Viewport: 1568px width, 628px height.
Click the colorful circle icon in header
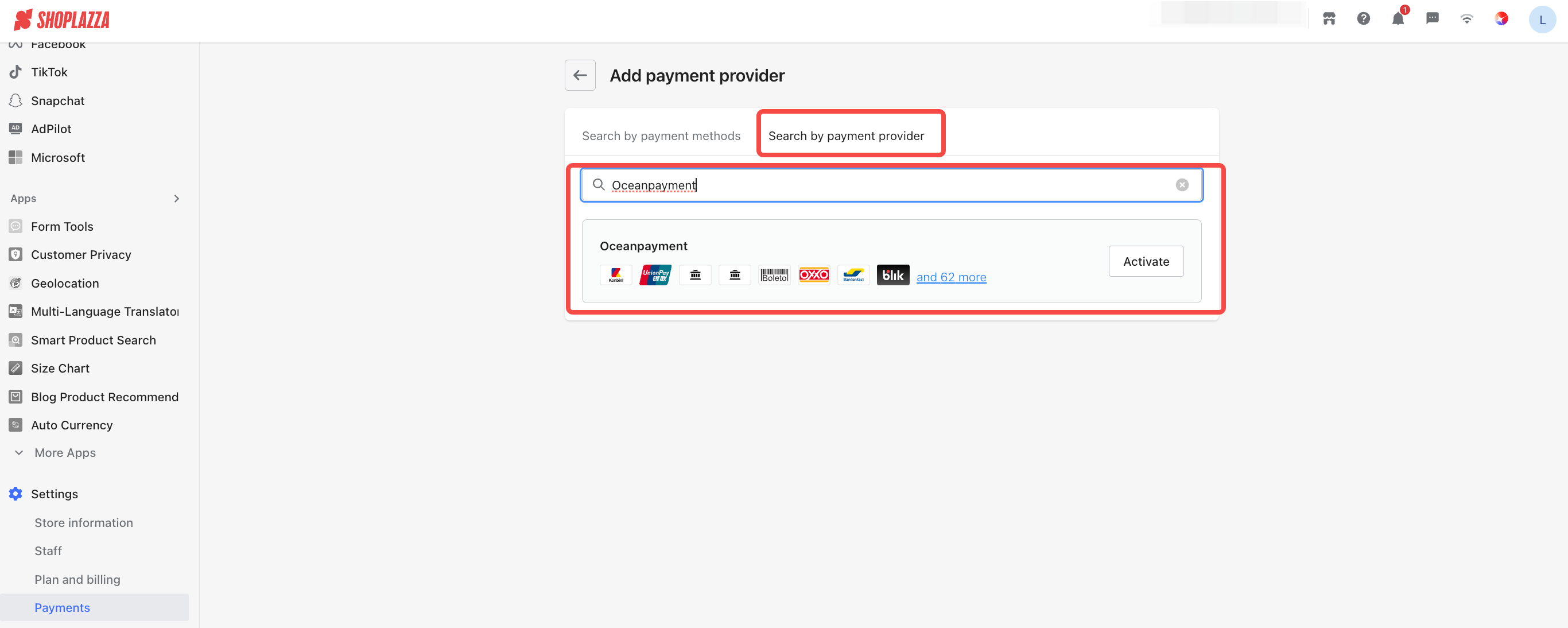(1501, 19)
